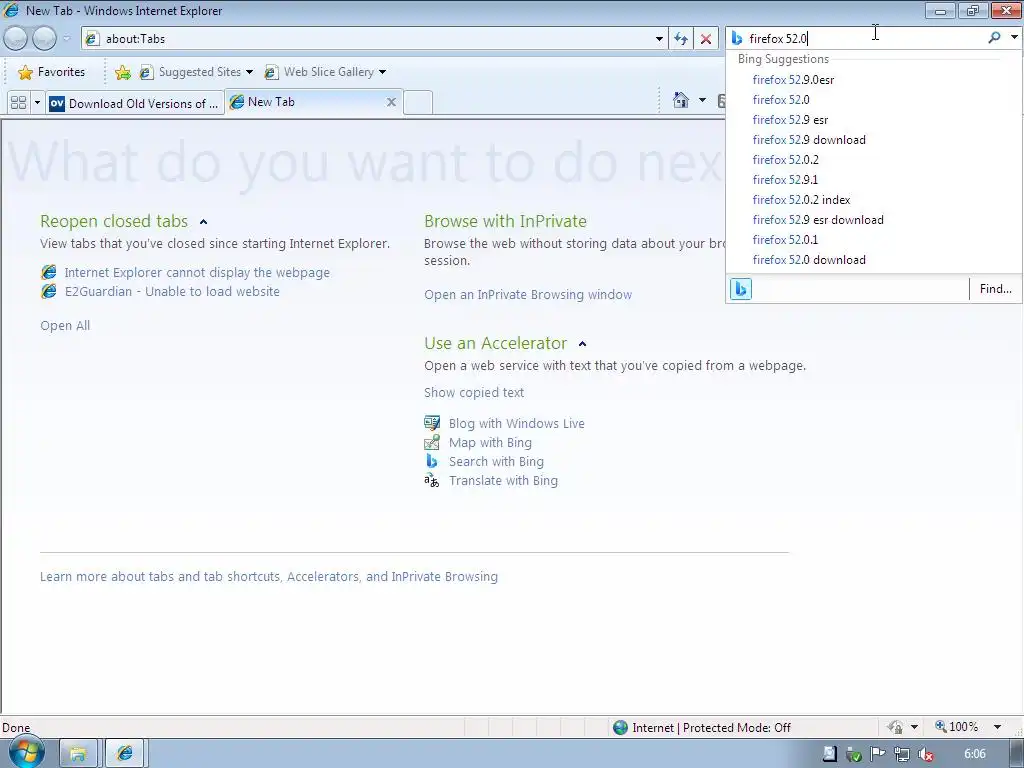This screenshot has width=1024, height=768.
Task: Open the Windows Start button
Action: pos(26,752)
